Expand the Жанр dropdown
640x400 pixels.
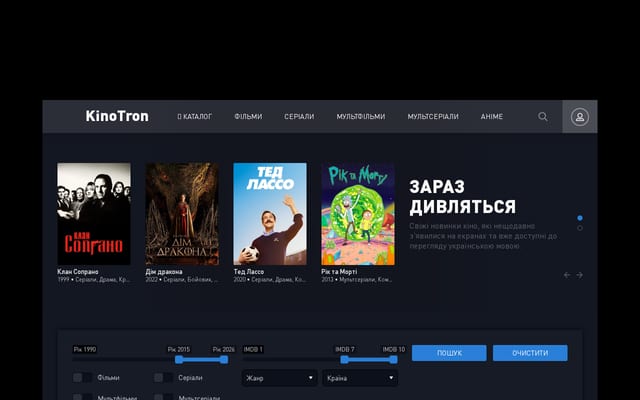(279, 378)
